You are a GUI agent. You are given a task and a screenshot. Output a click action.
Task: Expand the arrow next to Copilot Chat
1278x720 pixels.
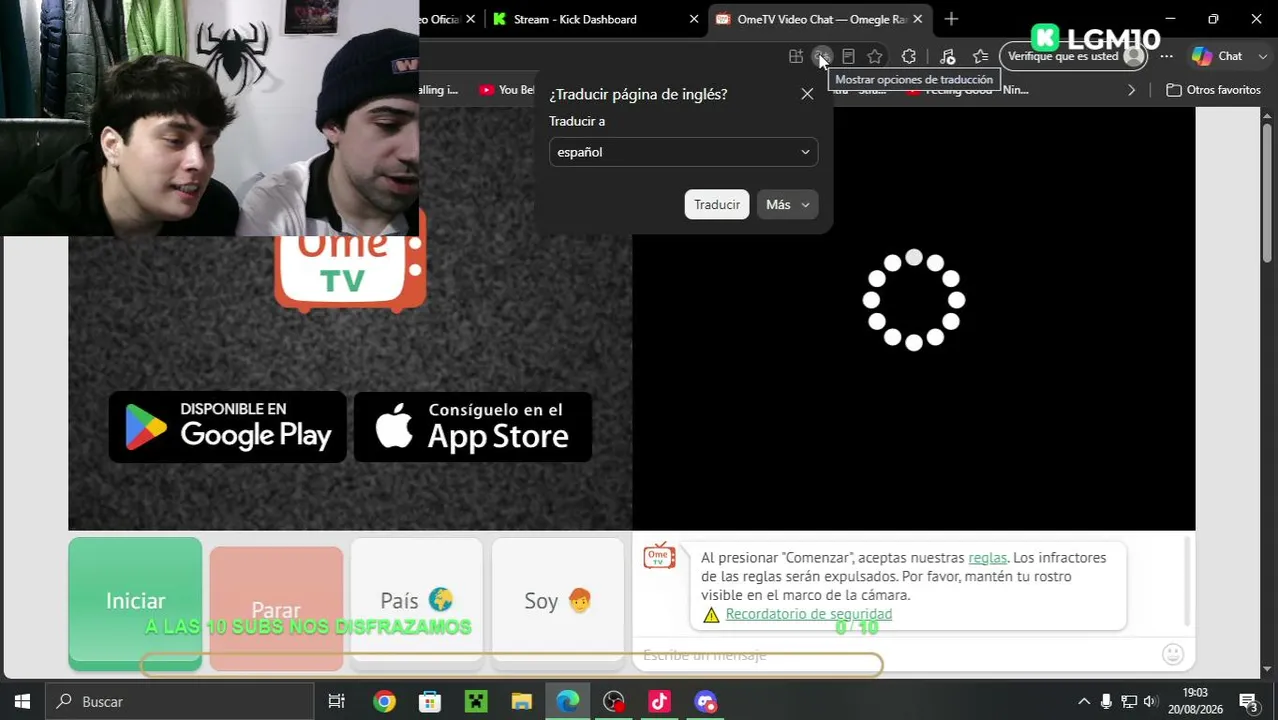coord(1263,56)
